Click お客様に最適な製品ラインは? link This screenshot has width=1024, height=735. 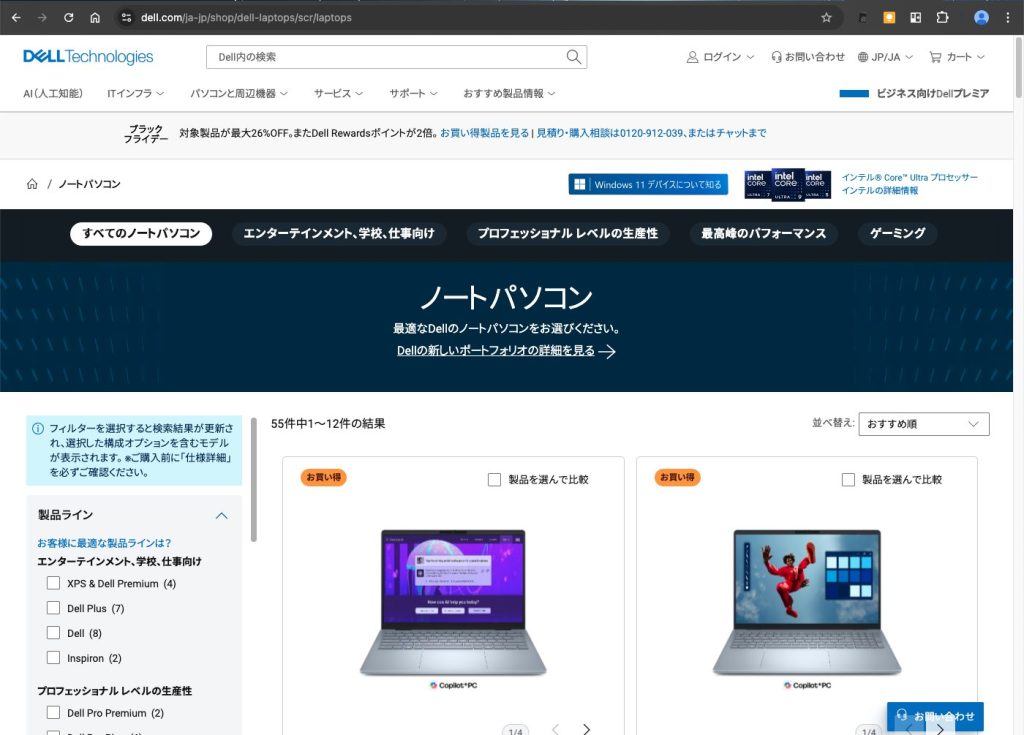point(104,543)
